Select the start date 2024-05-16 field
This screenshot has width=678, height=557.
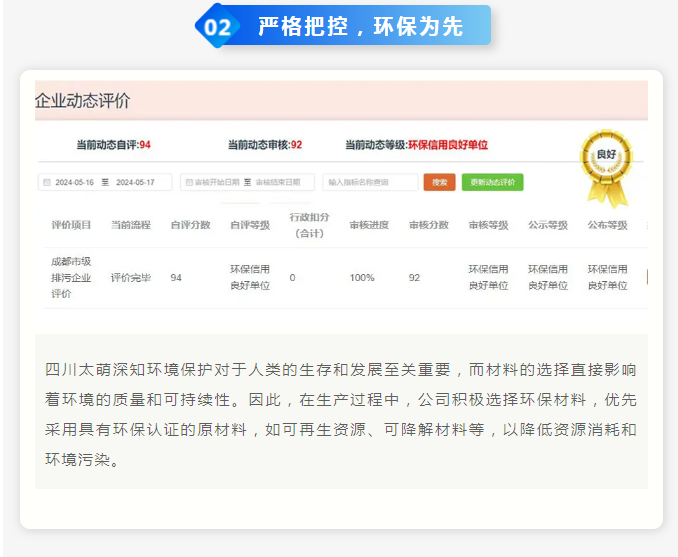[75, 183]
